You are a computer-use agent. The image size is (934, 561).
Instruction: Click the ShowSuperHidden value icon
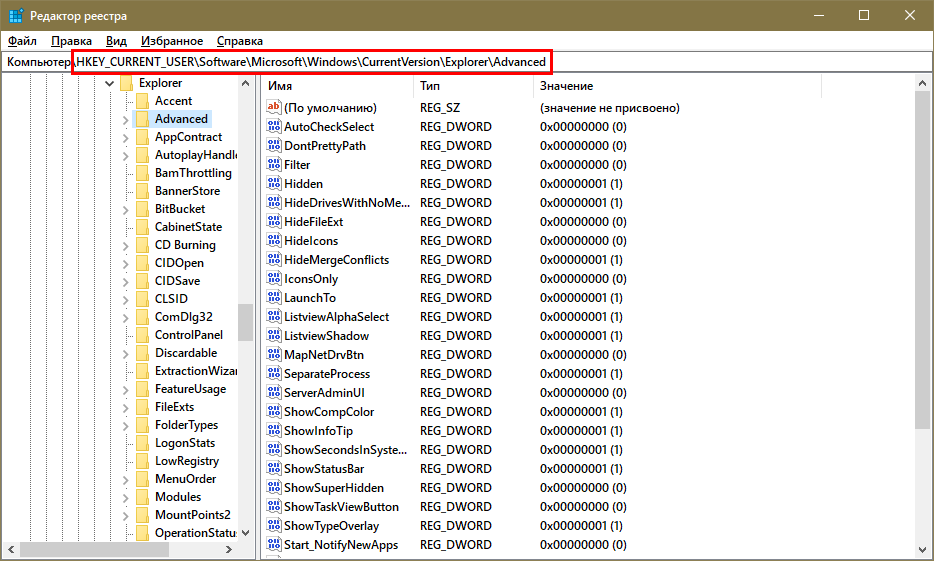click(274, 488)
